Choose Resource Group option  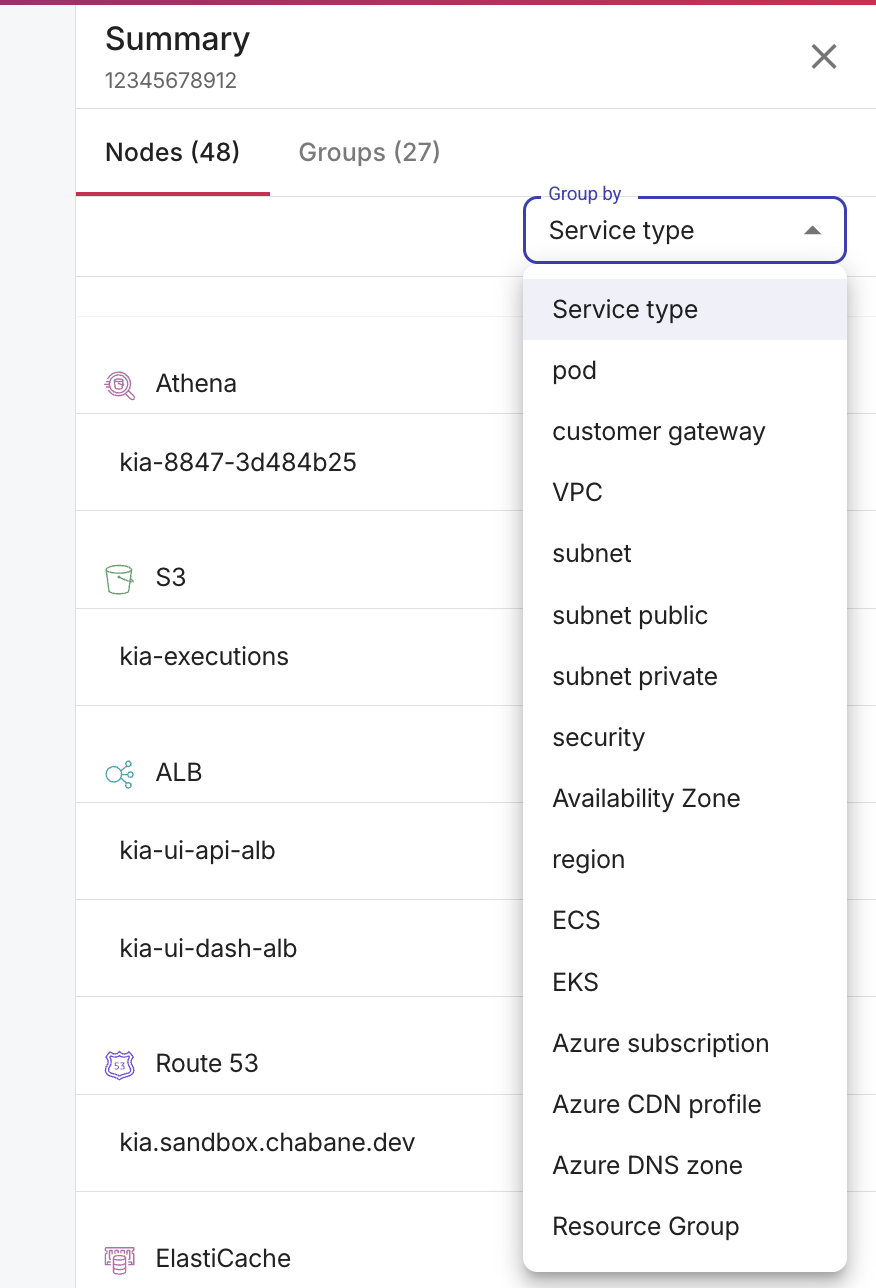pyautogui.click(x=685, y=1226)
